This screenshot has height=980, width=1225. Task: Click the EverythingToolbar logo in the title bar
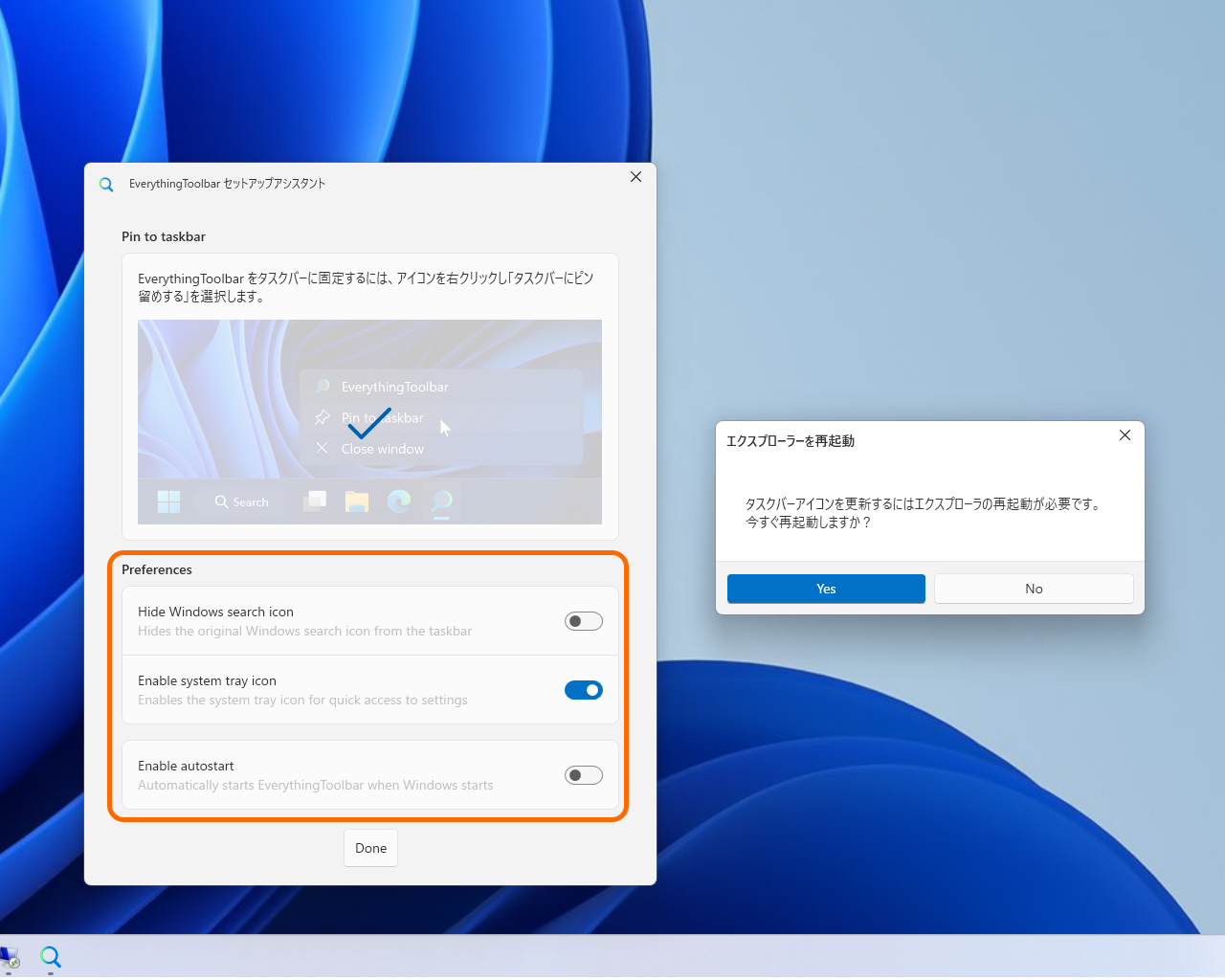pos(105,184)
